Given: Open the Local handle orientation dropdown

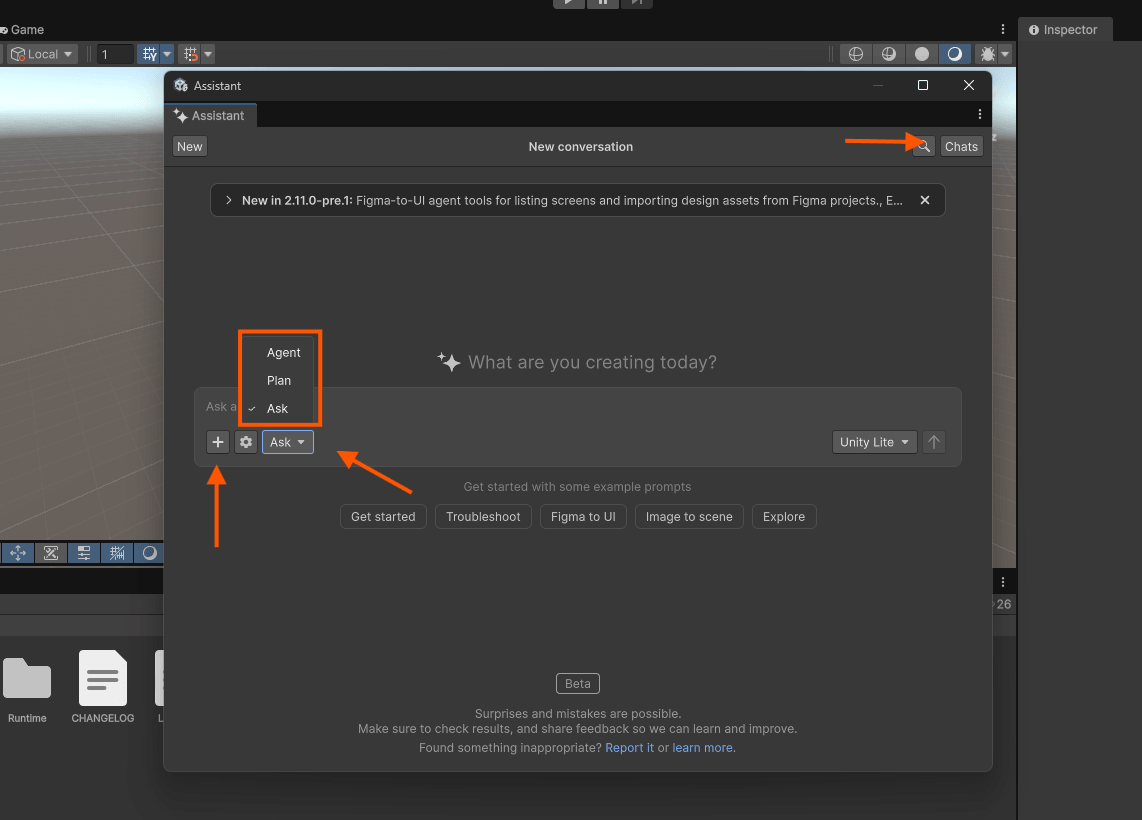Looking at the screenshot, I should pyautogui.click(x=42, y=54).
